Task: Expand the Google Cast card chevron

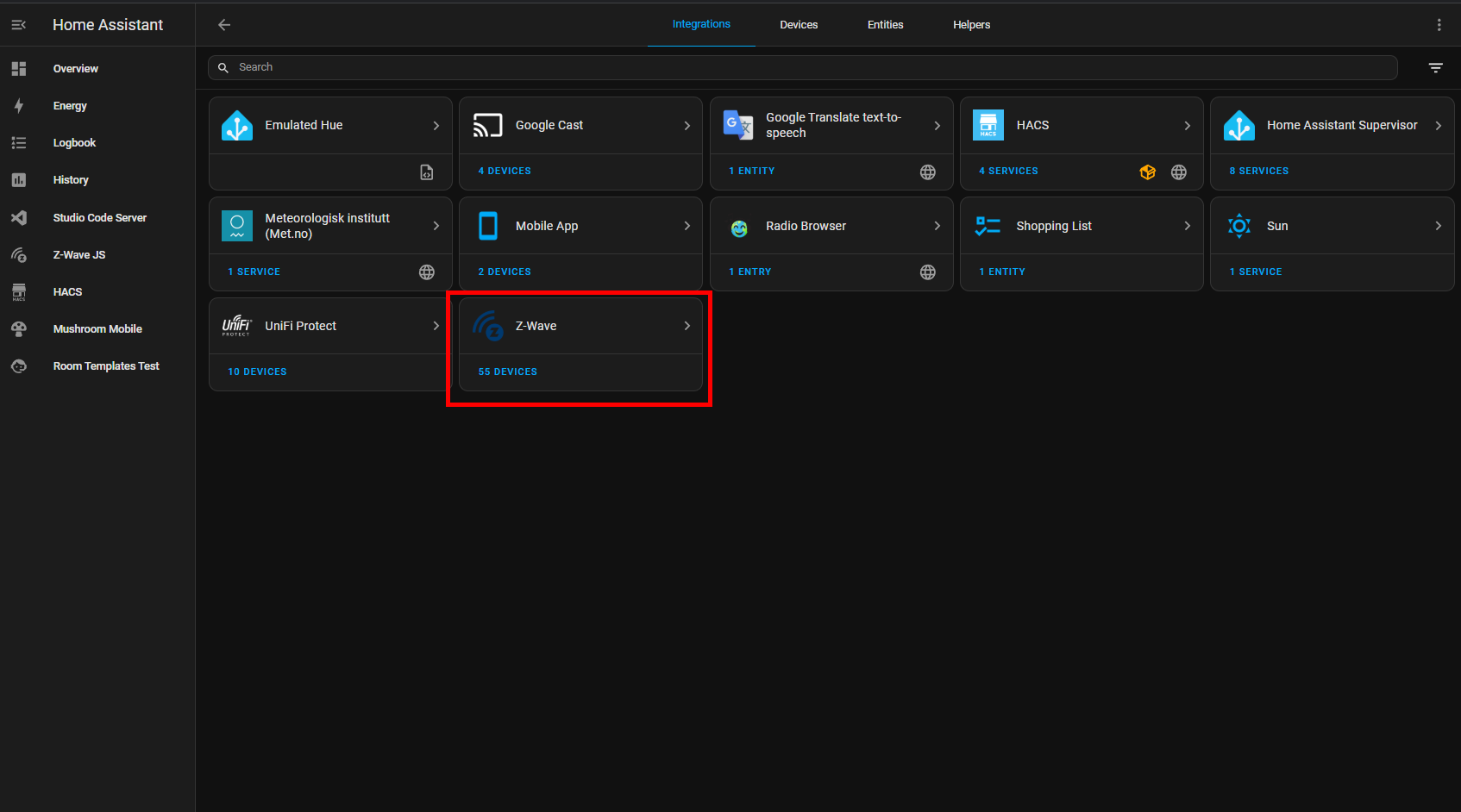Action: pos(687,124)
